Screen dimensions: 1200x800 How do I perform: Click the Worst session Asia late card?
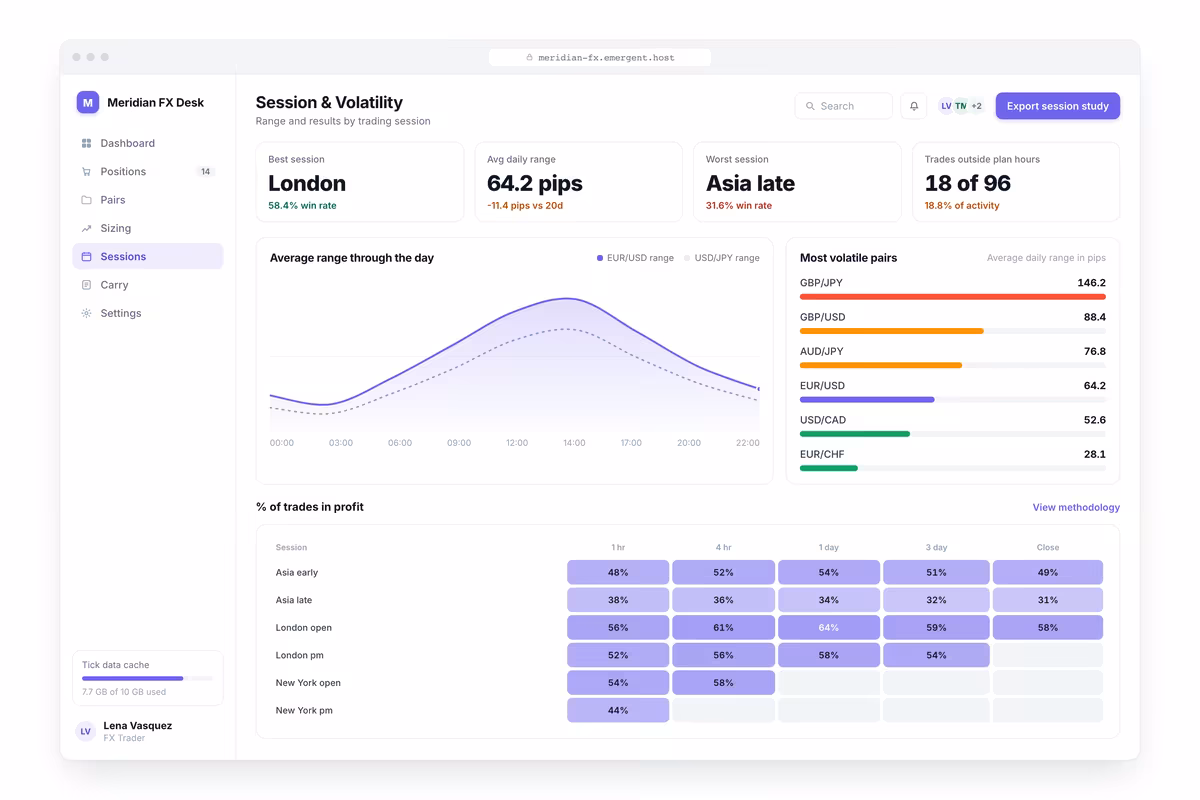797,182
